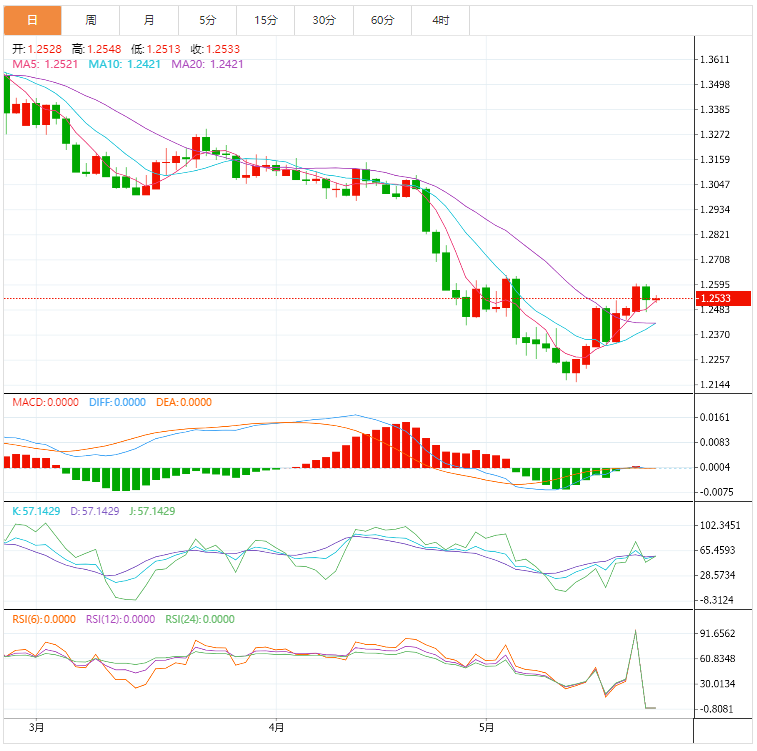This screenshot has width=757, height=751.
Task: Switch to the 周 weekly tab
Action: [91, 20]
